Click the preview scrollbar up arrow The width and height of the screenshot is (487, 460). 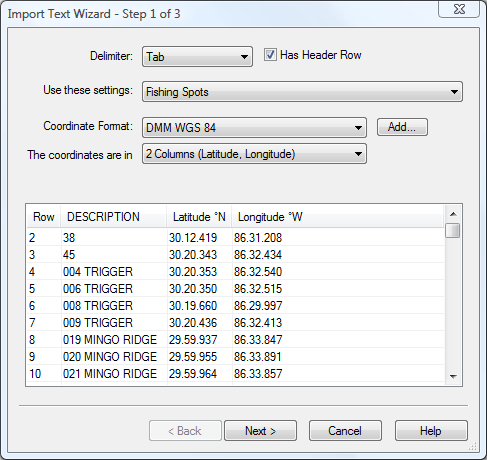click(x=453, y=214)
